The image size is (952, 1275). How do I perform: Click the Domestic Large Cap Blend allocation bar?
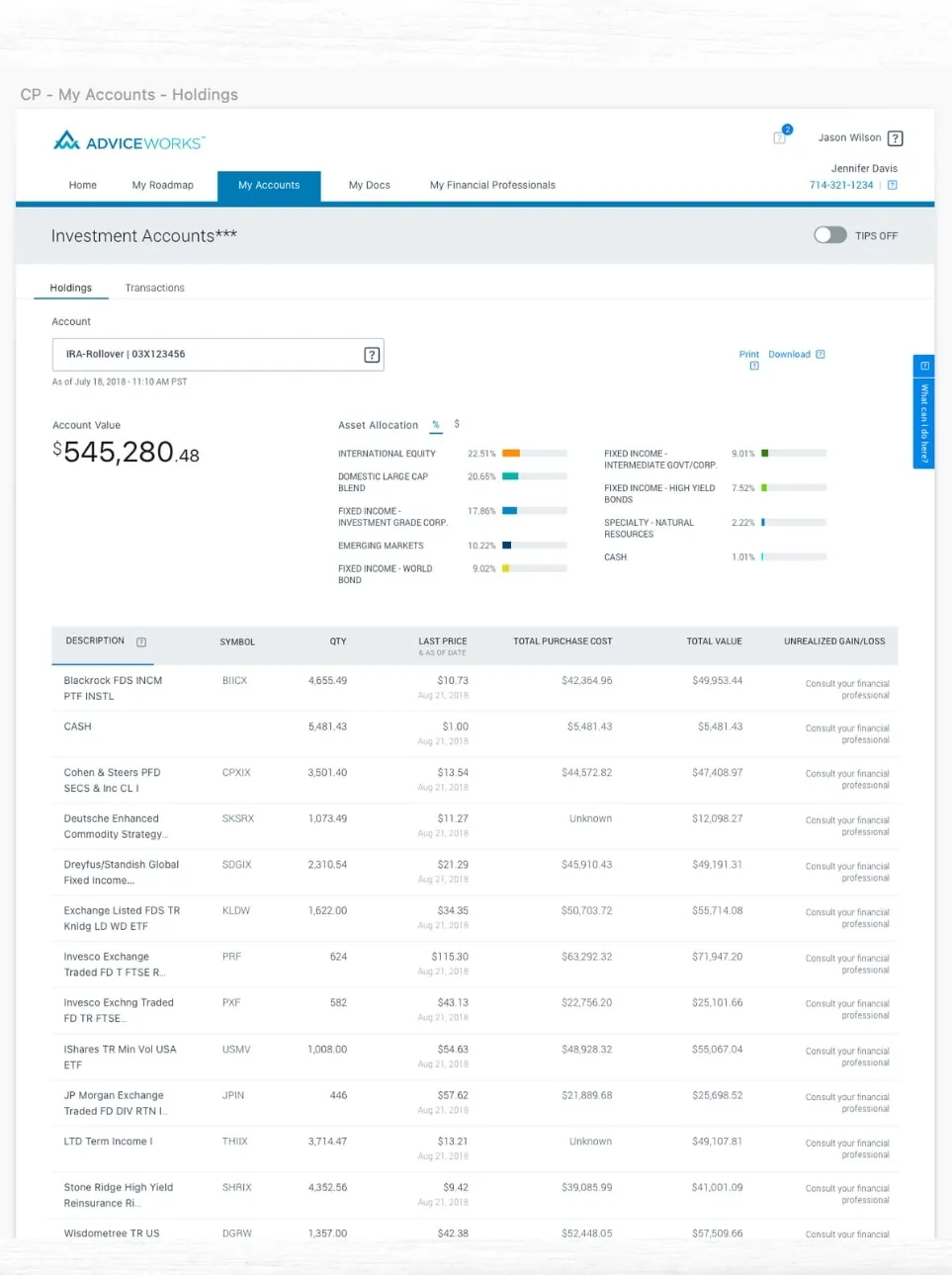[x=534, y=476]
